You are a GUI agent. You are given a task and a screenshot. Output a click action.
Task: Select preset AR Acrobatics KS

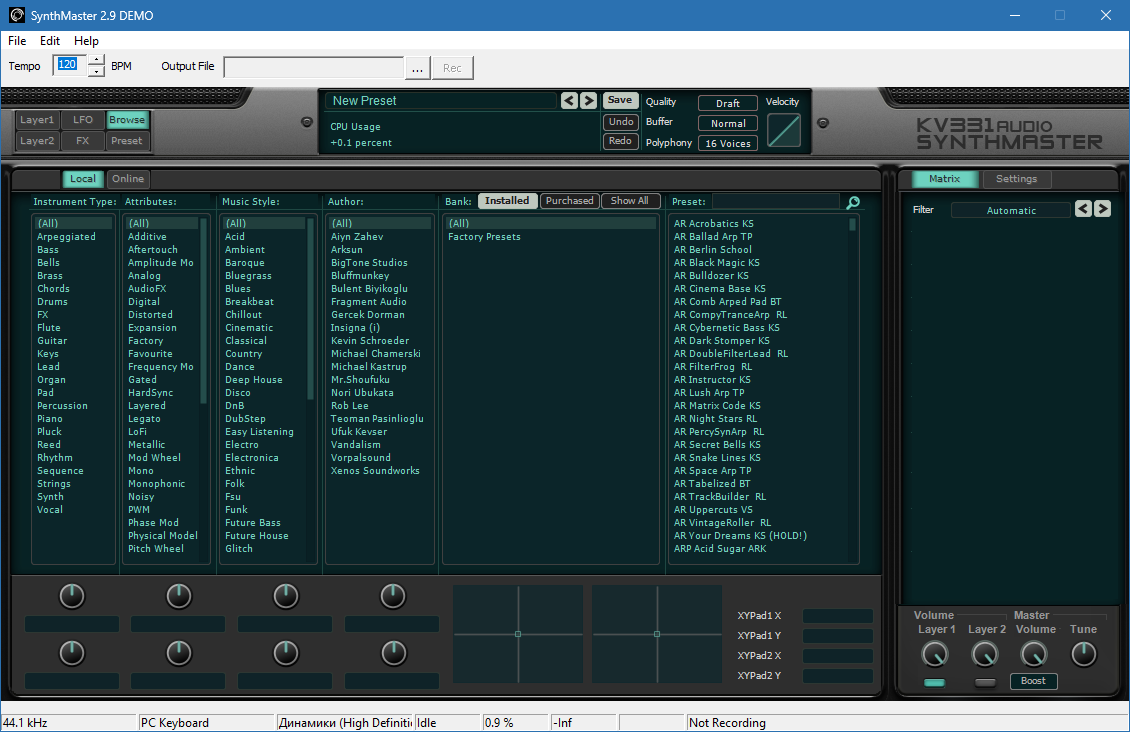pyautogui.click(x=713, y=223)
